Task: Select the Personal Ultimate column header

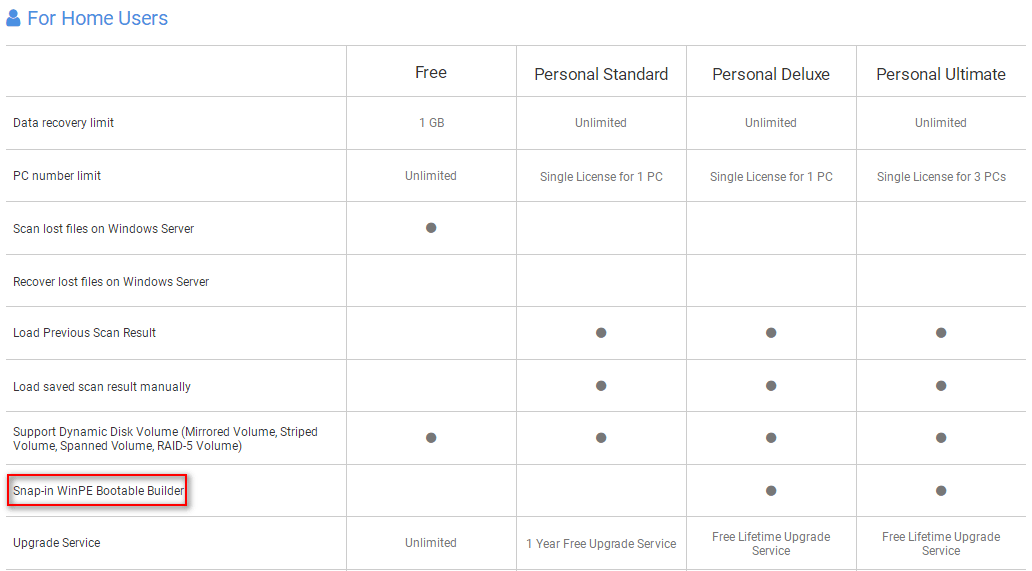Action: pos(941,74)
